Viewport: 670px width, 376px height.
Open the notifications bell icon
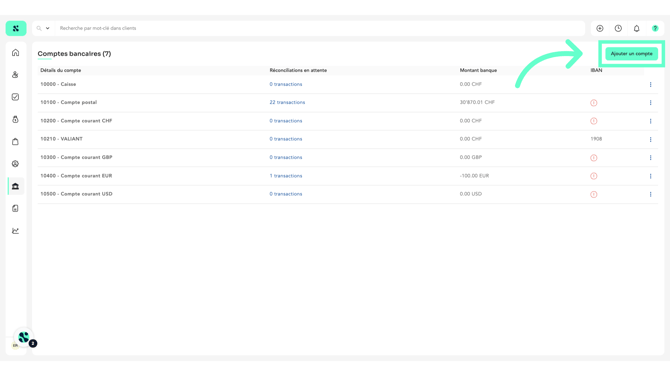point(637,28)
